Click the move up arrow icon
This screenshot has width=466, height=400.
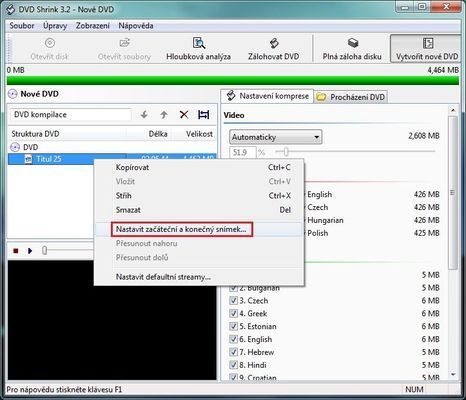click(164, 115)
